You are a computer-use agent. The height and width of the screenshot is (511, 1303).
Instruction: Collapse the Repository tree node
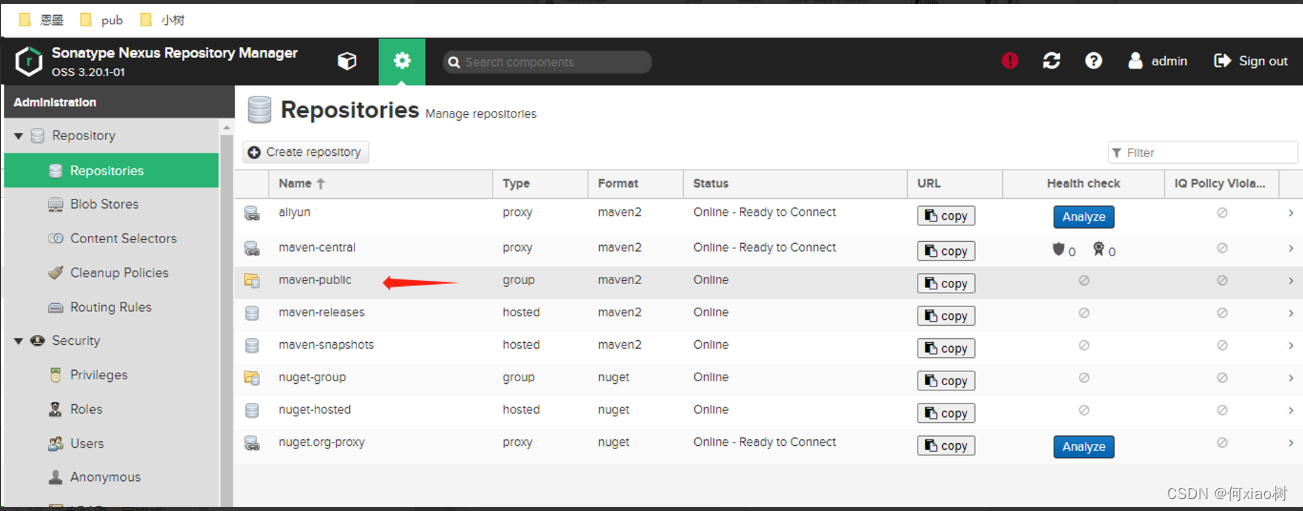(x=18, y=136)
